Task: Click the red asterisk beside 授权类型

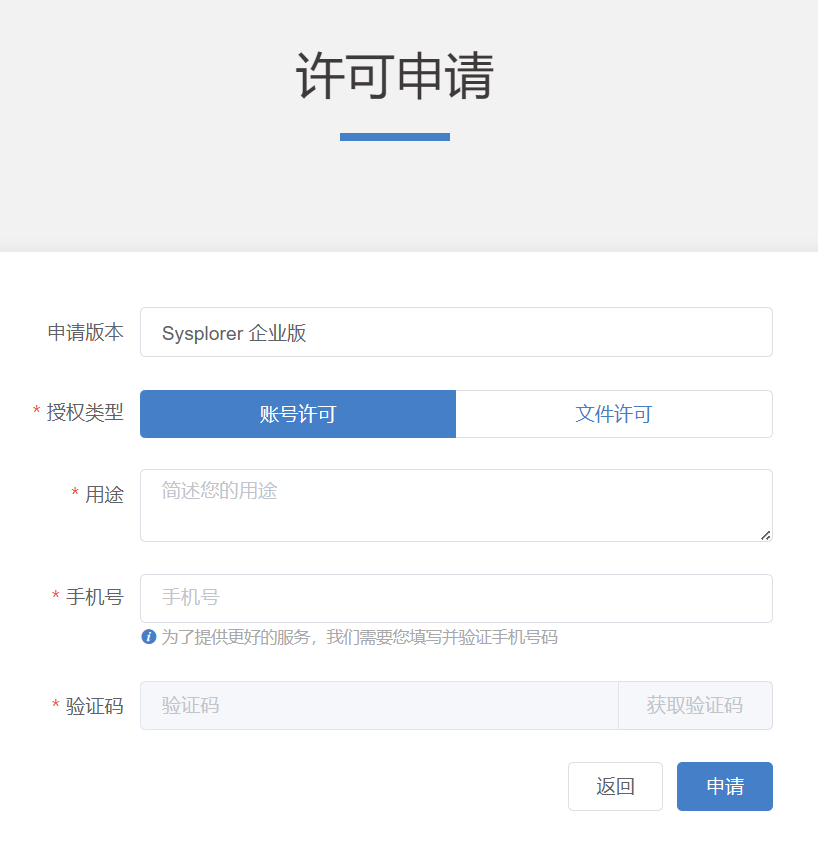Action: pos(37,412)
